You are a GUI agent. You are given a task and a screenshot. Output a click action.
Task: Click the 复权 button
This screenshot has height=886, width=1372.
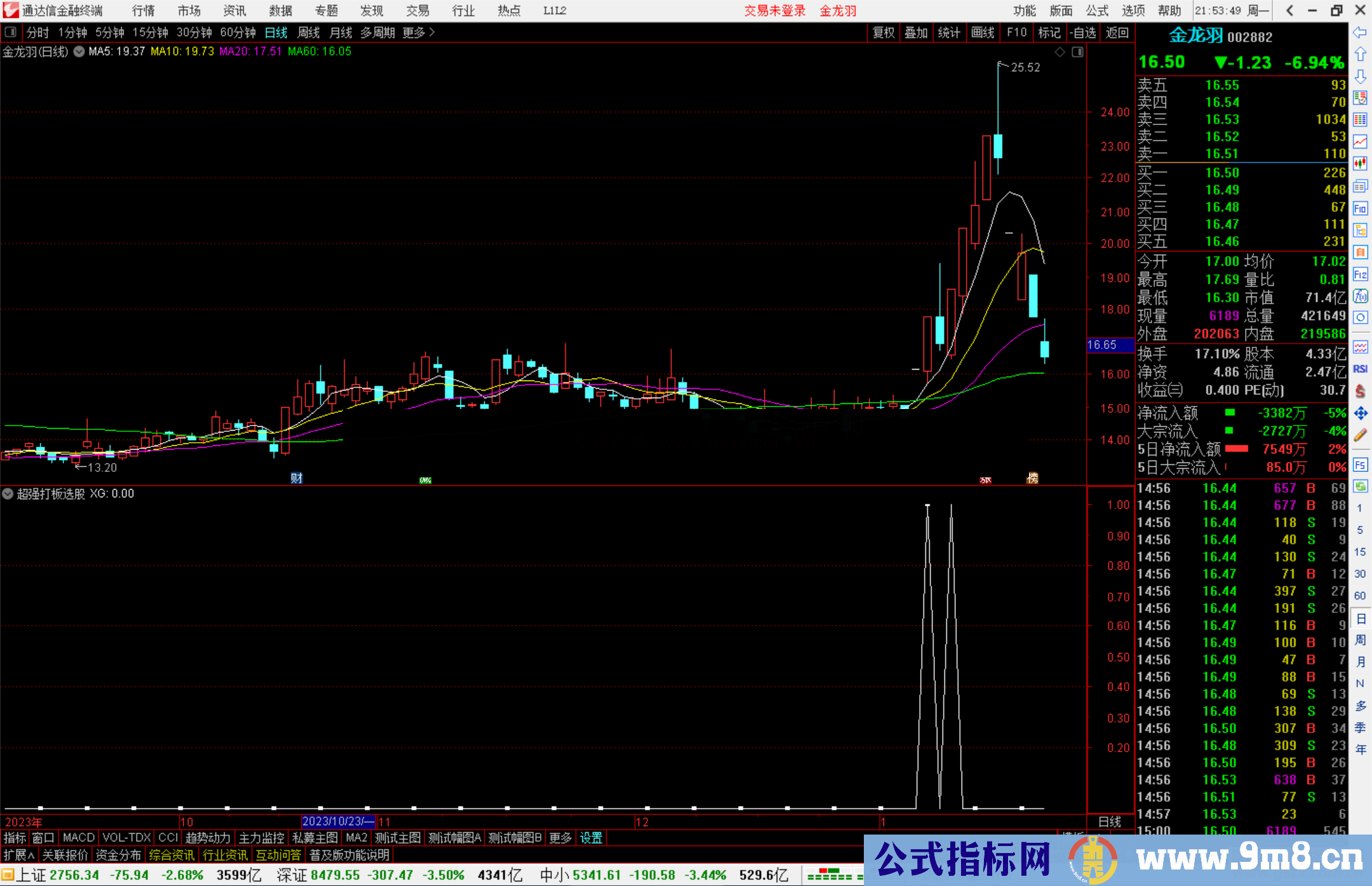[883, 32]
